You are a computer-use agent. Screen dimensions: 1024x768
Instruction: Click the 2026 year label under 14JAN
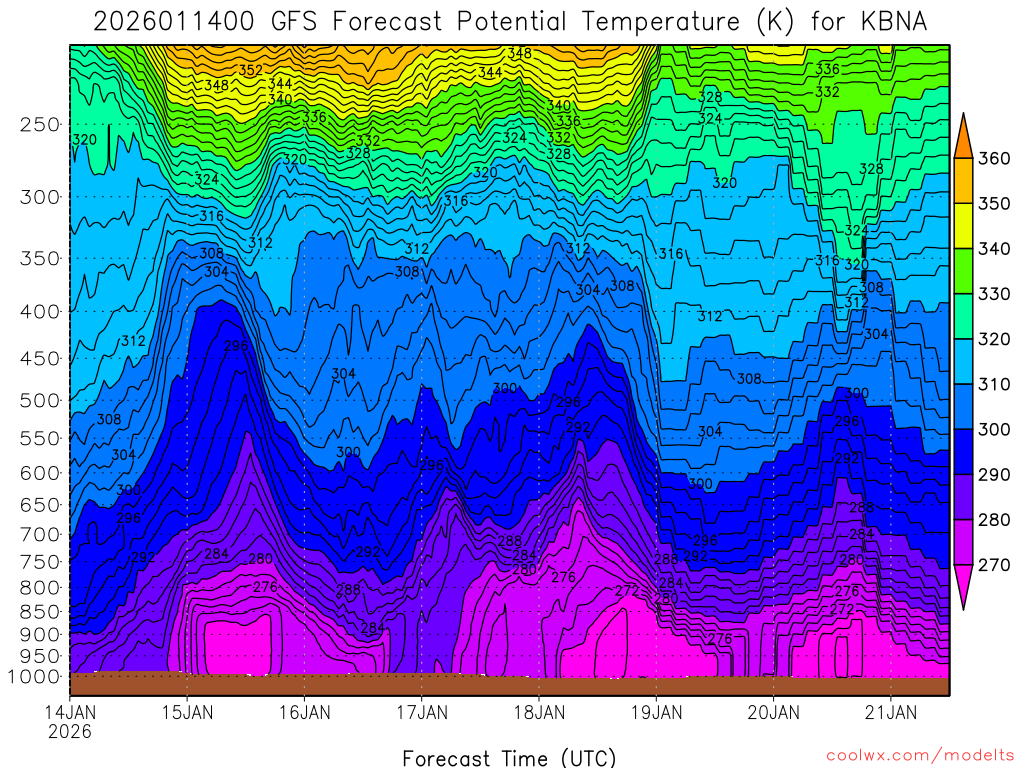pos(70,731)
